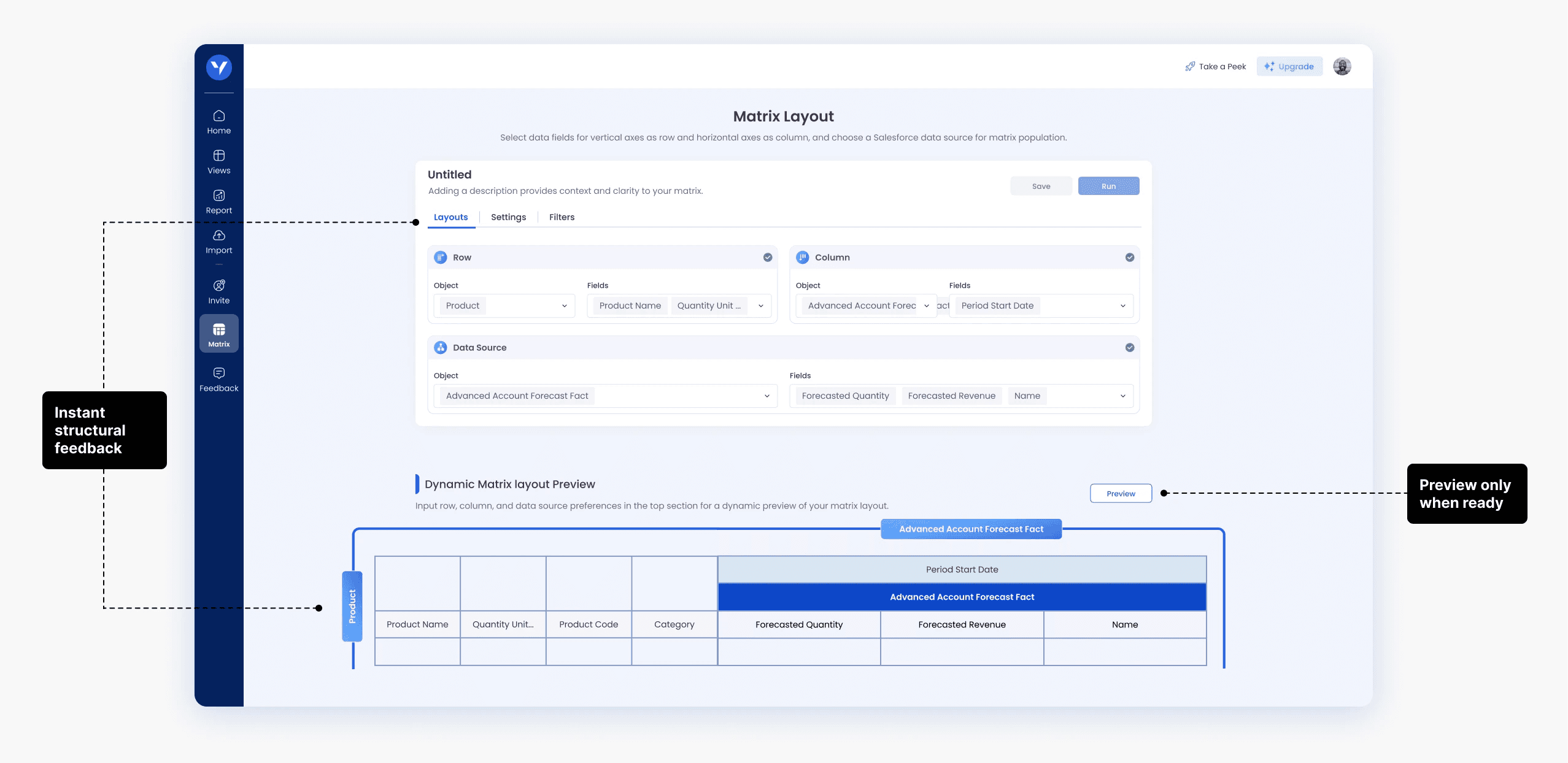Click the user profile avatar
This screenshot has width=1568, height=763.
point(1342,66)
